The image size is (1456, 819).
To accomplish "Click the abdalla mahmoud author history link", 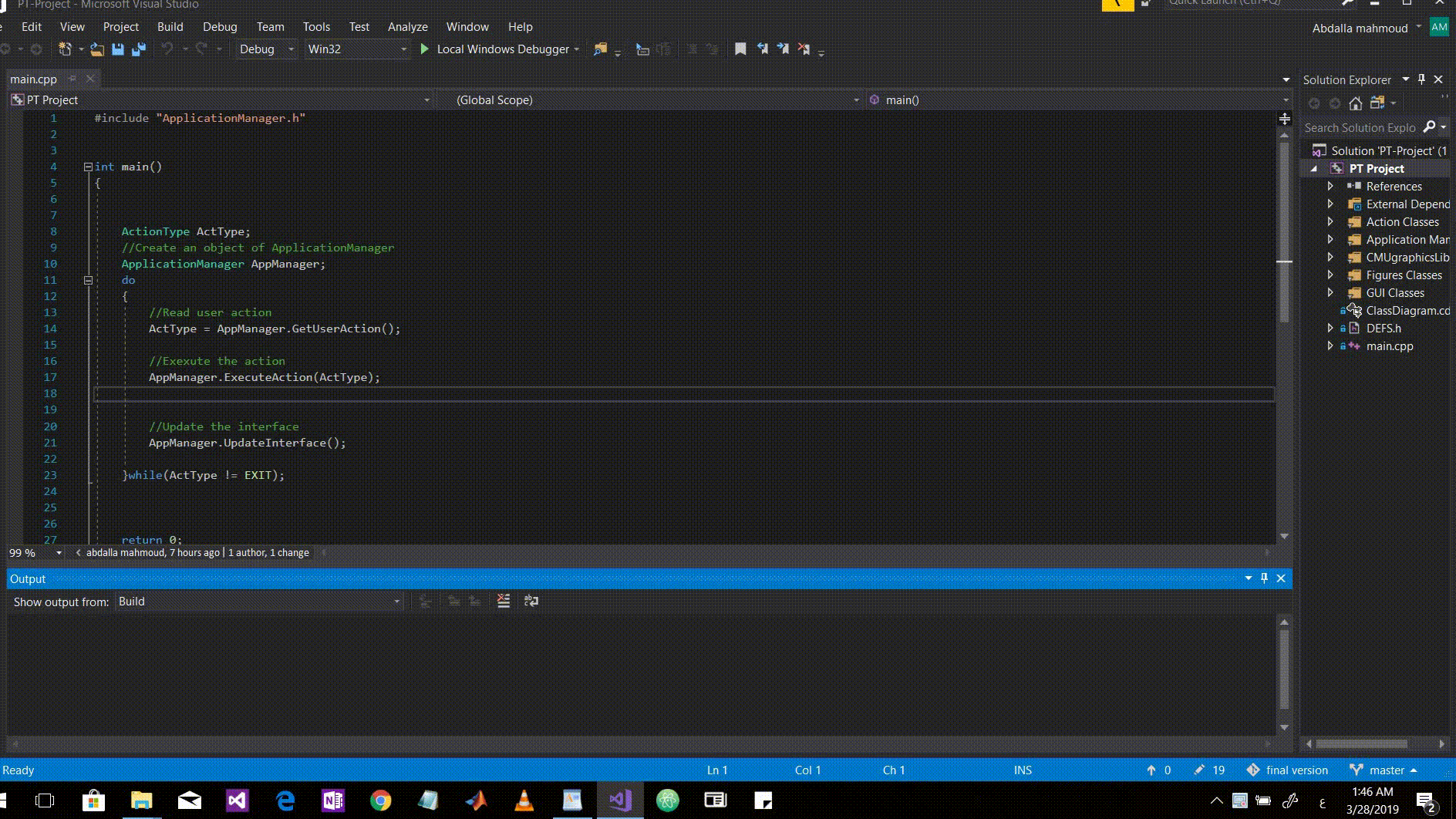I will tap(153, 552).
